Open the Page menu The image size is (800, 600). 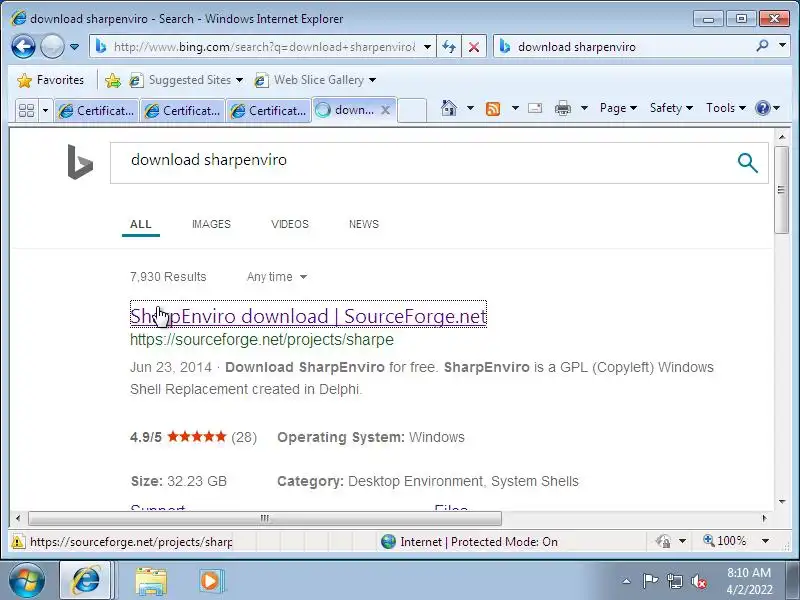coord(618,108)
